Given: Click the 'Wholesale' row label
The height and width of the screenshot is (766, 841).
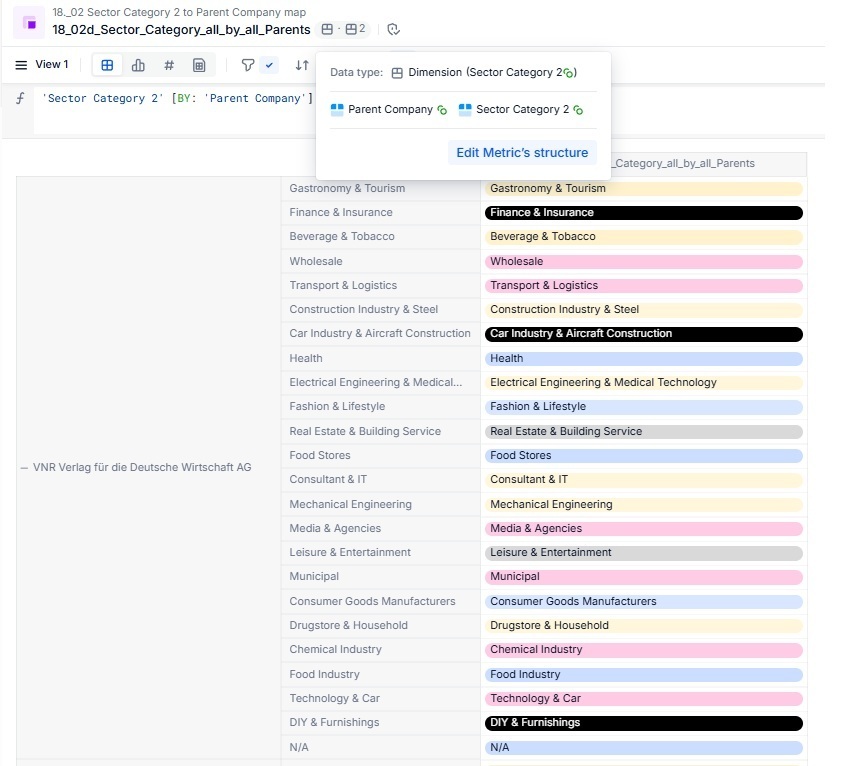Looking at the screenshot, I should (316, 261).
